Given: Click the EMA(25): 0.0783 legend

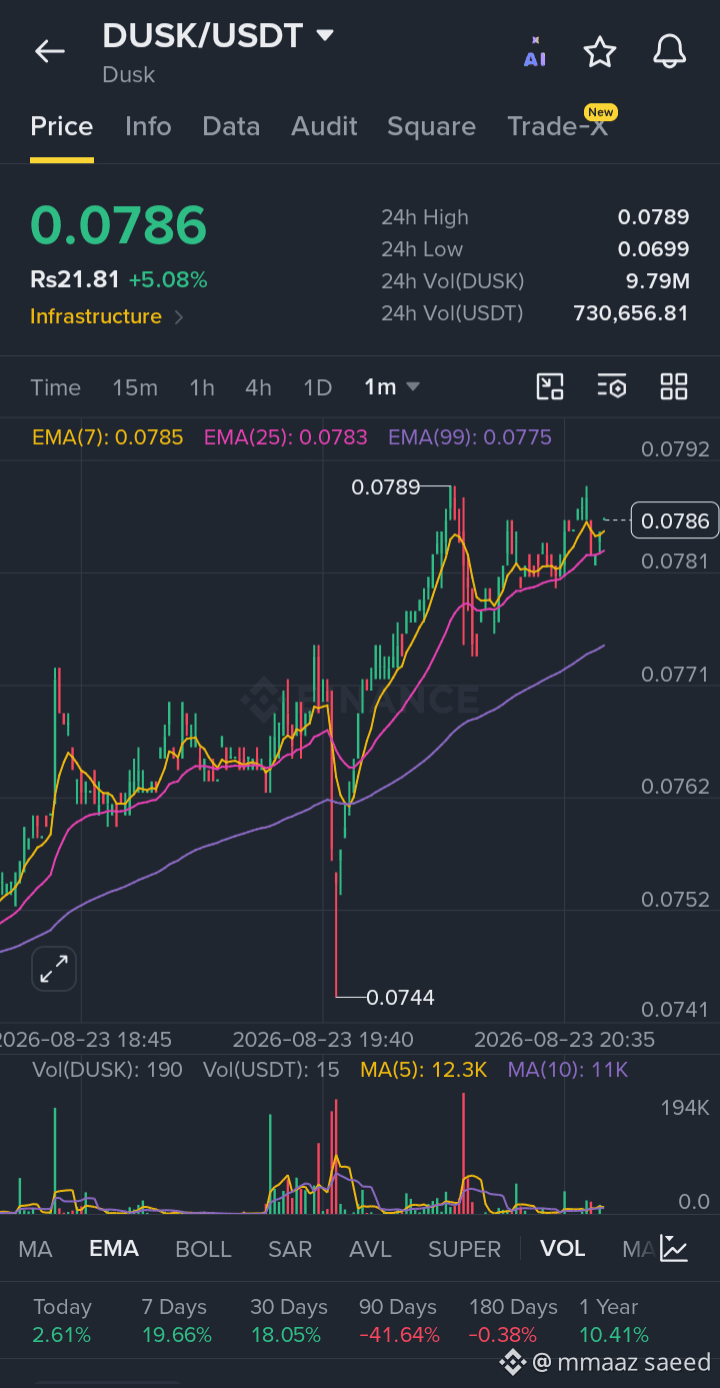Looking at the screenshot, I should (x=286, y=437).
